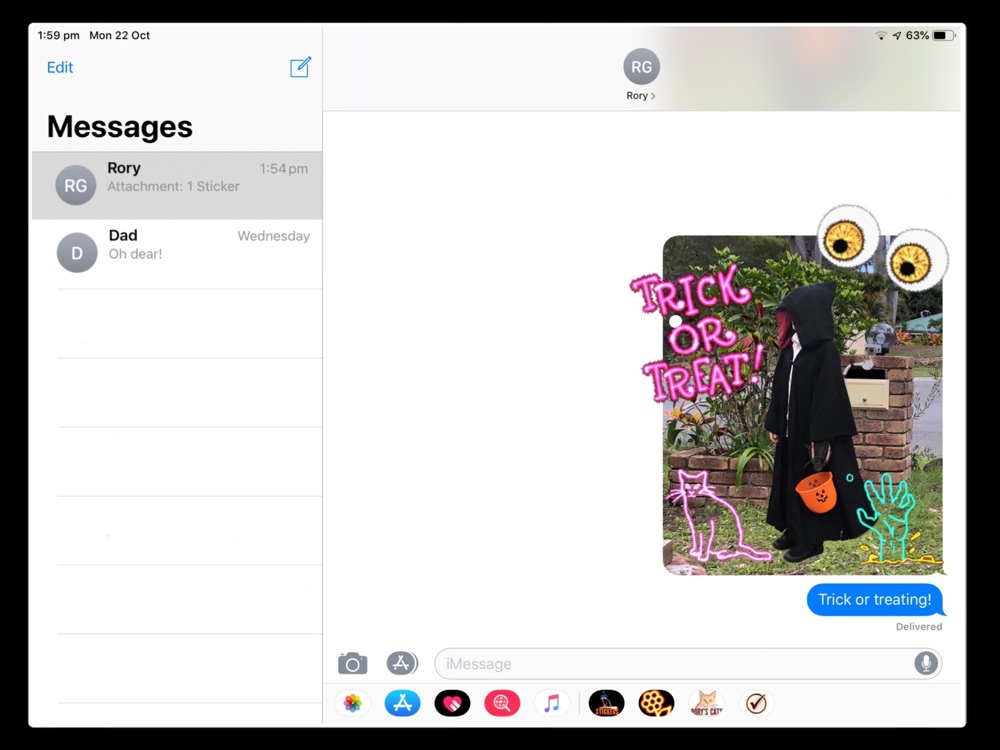The width and height of the screenshot is (1000, 750).
Task: Check the battery status icon
Action: pyautogui.click(x=944, y=36)
